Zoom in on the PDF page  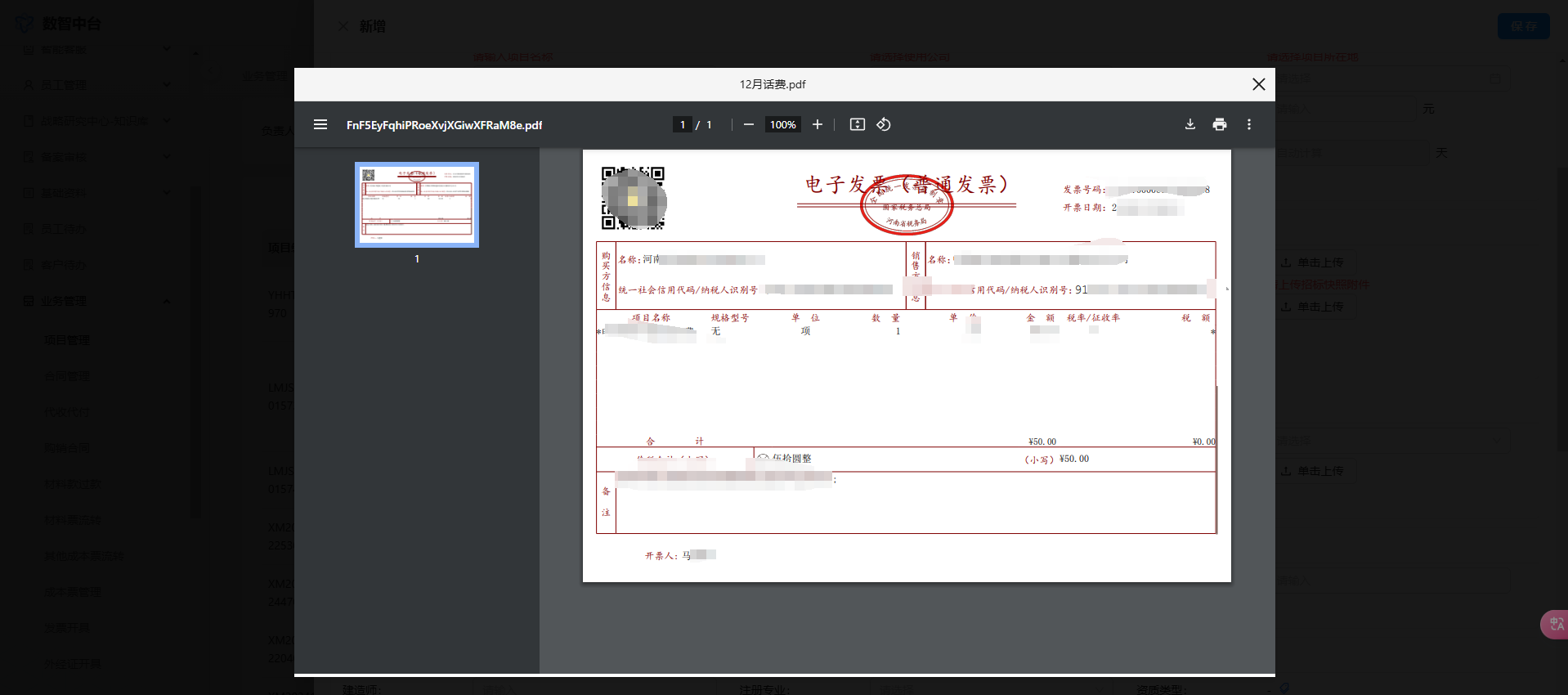tap(818, 124)
